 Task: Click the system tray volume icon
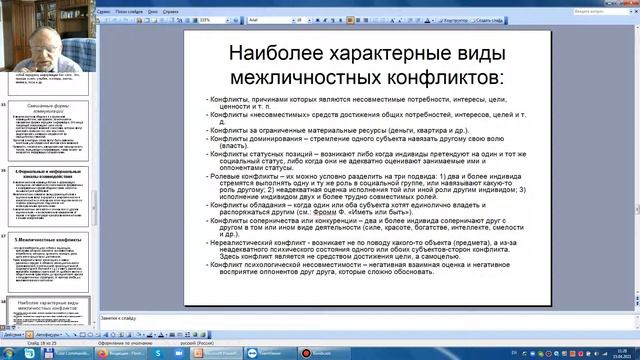(596, 354)
